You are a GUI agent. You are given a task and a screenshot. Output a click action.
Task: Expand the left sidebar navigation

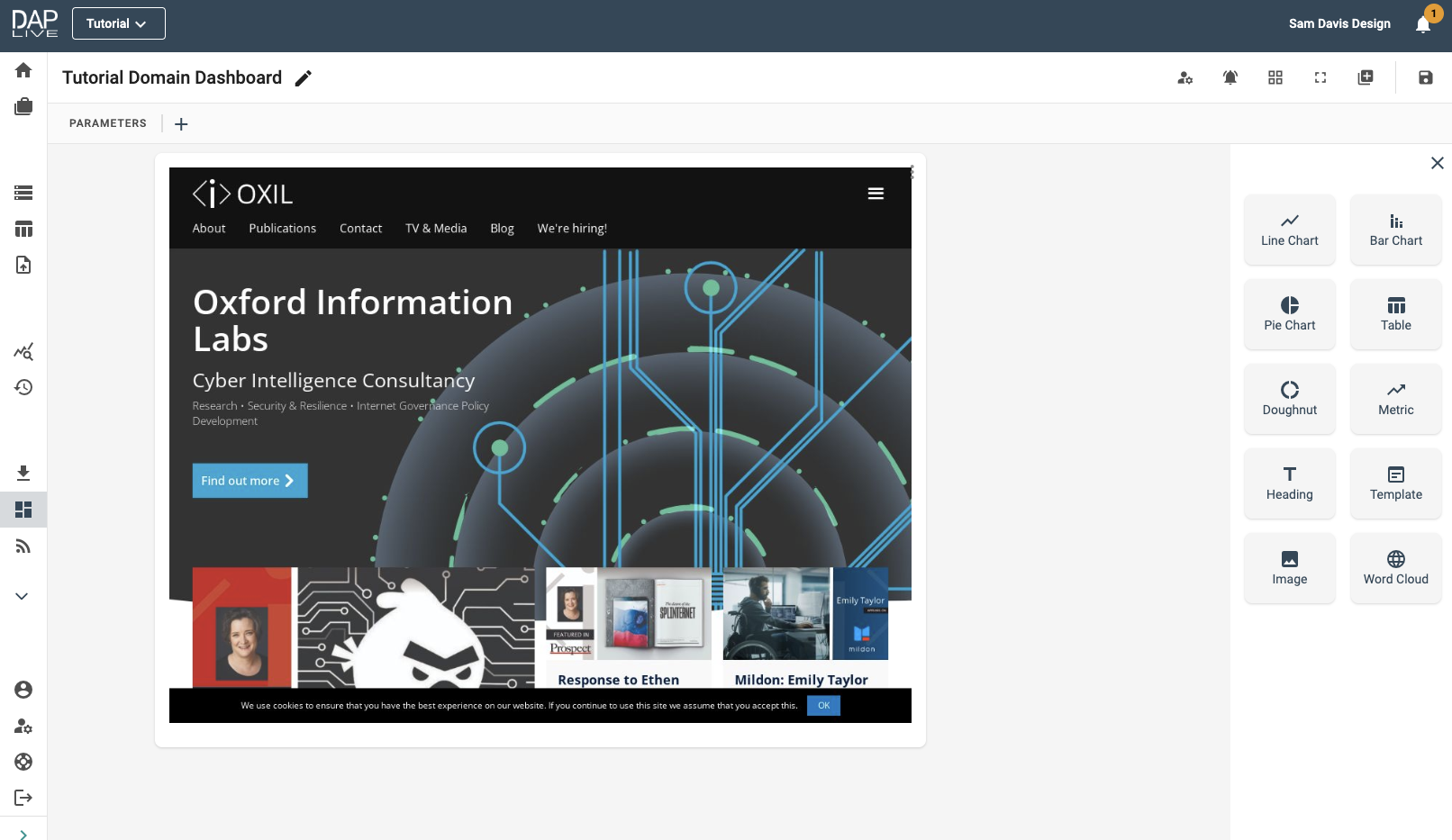[x=23, y=835]
